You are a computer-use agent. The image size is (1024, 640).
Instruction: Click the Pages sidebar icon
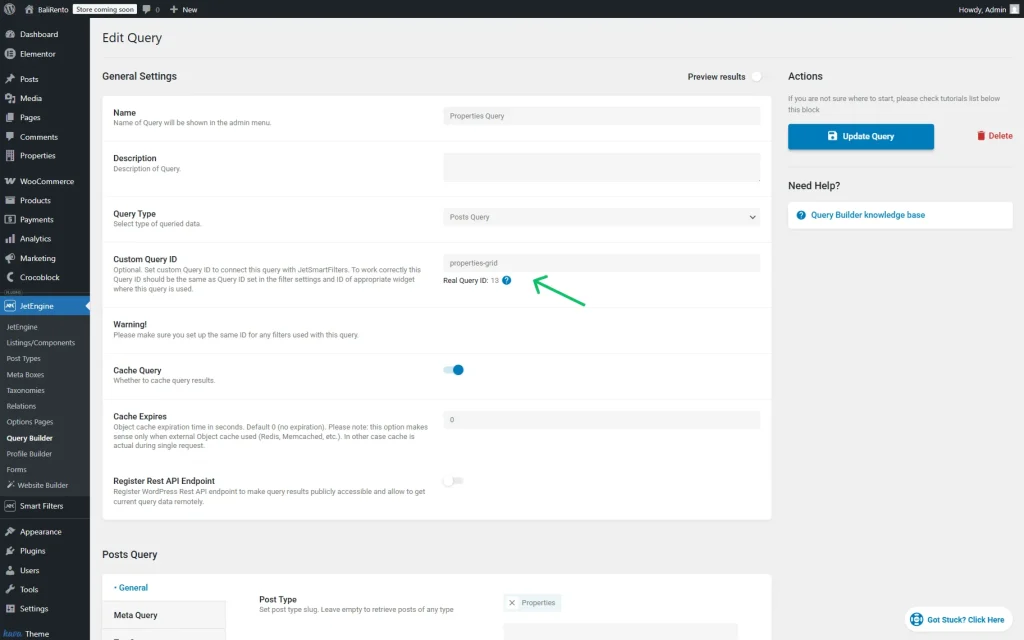(x=10, y=117)
